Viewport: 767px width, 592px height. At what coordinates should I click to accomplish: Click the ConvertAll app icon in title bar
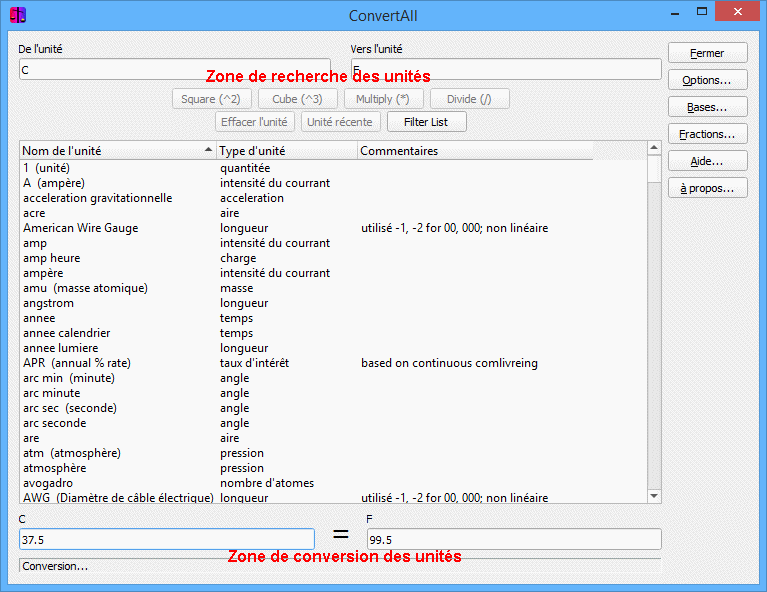coord(18,15)
